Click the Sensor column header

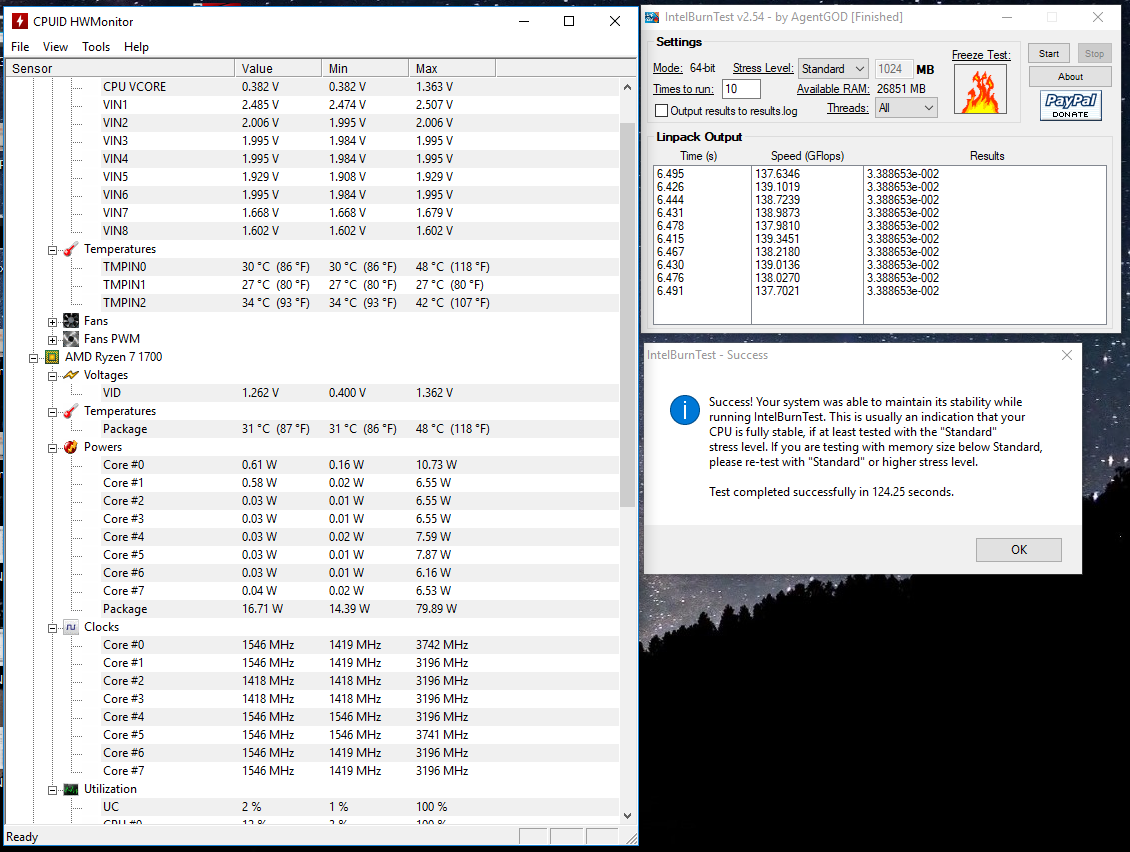point(120,68)
